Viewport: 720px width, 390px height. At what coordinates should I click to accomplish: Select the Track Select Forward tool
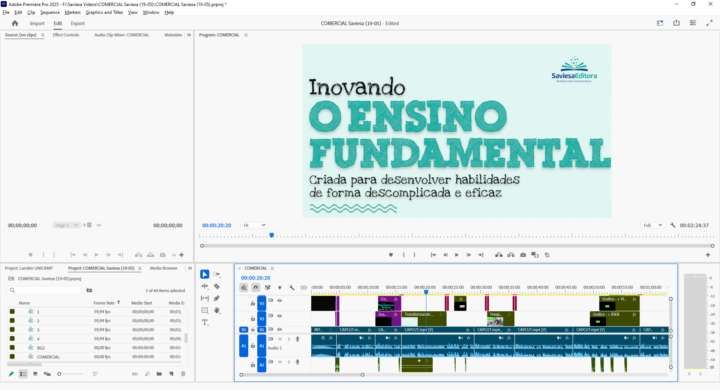click(217, 274)
